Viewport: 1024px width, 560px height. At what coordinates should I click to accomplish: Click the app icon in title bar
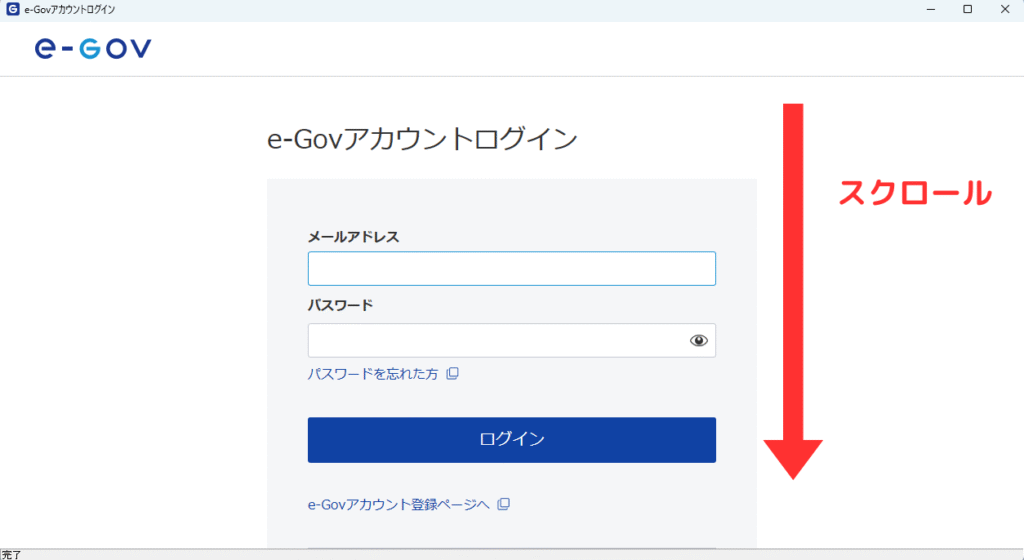(x=12, y=9)
